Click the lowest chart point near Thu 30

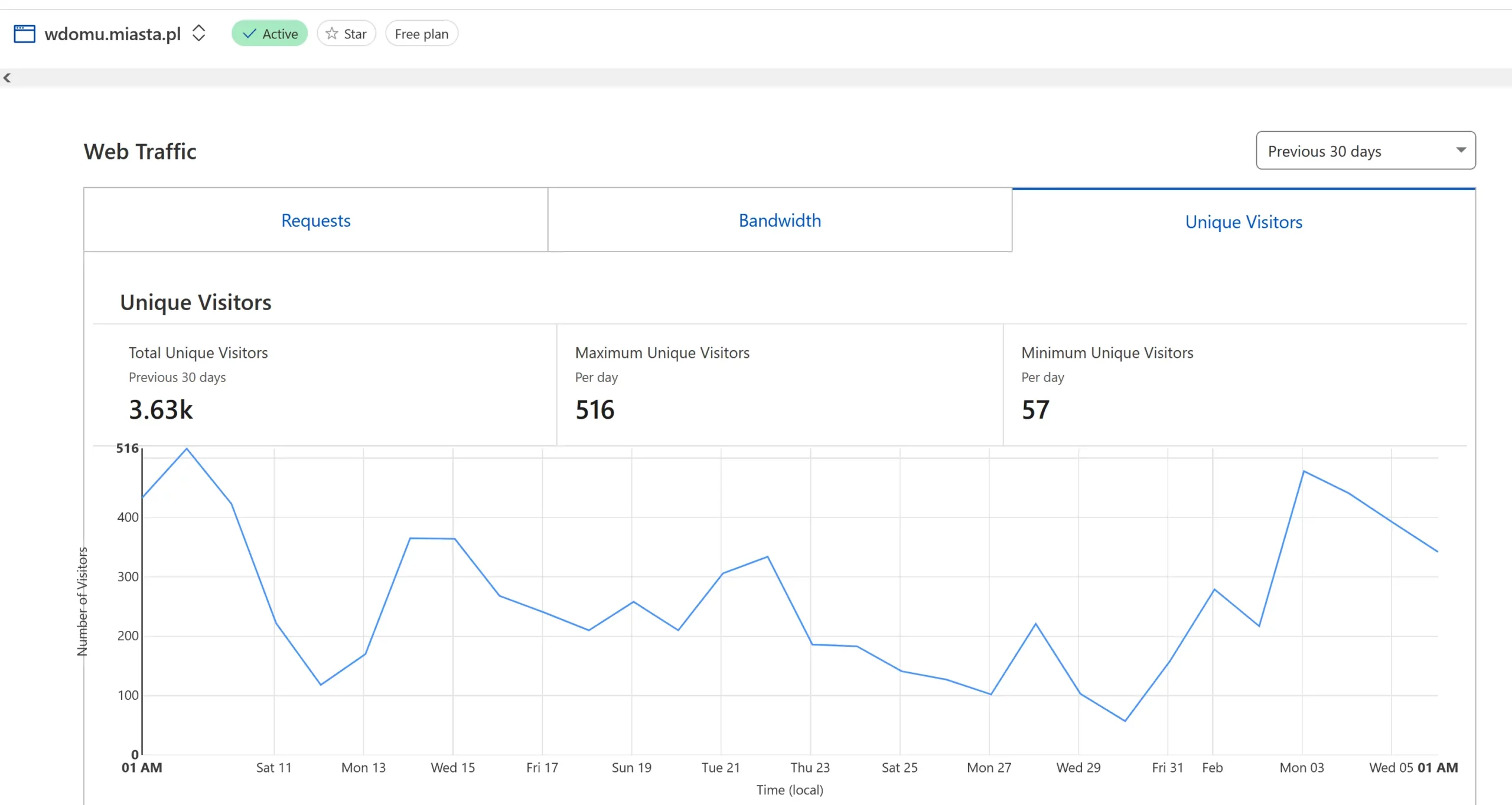click(1125, 721)
